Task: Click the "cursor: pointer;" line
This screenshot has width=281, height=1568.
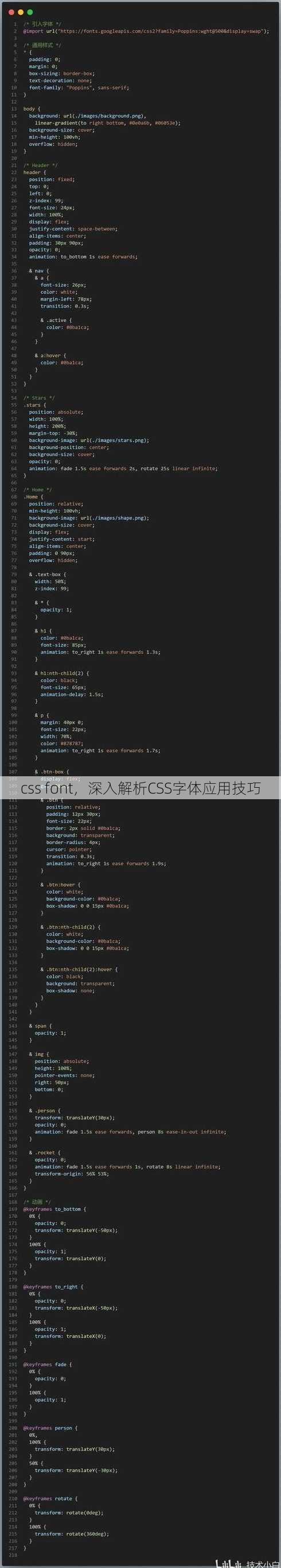Action: coord(69,849)
